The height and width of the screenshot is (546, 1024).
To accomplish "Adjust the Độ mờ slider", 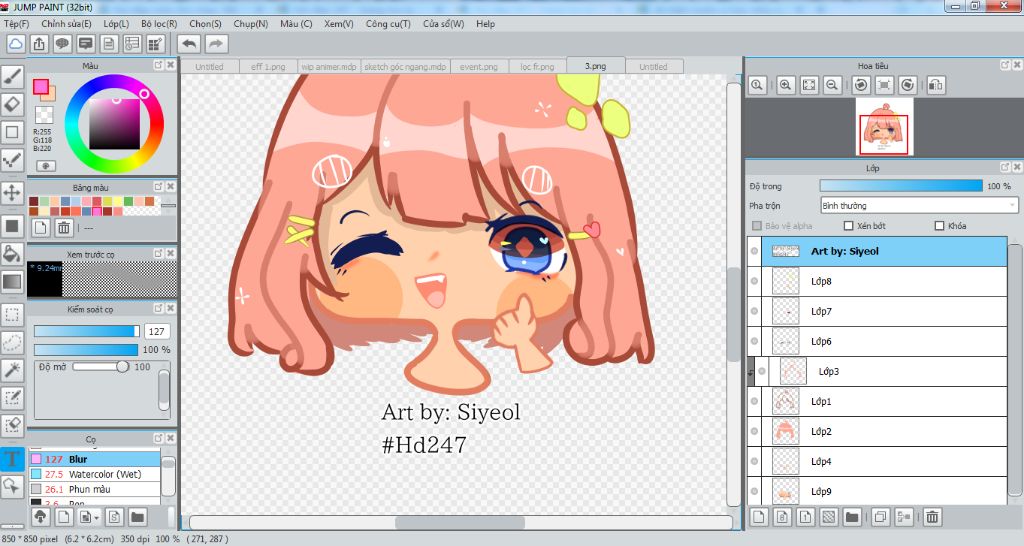I will tap(101, 367).
